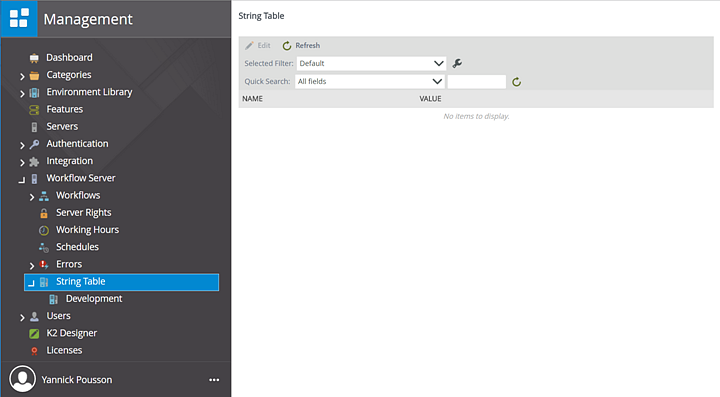
Task: Click the String Table node icon
Action: point(44,282)
